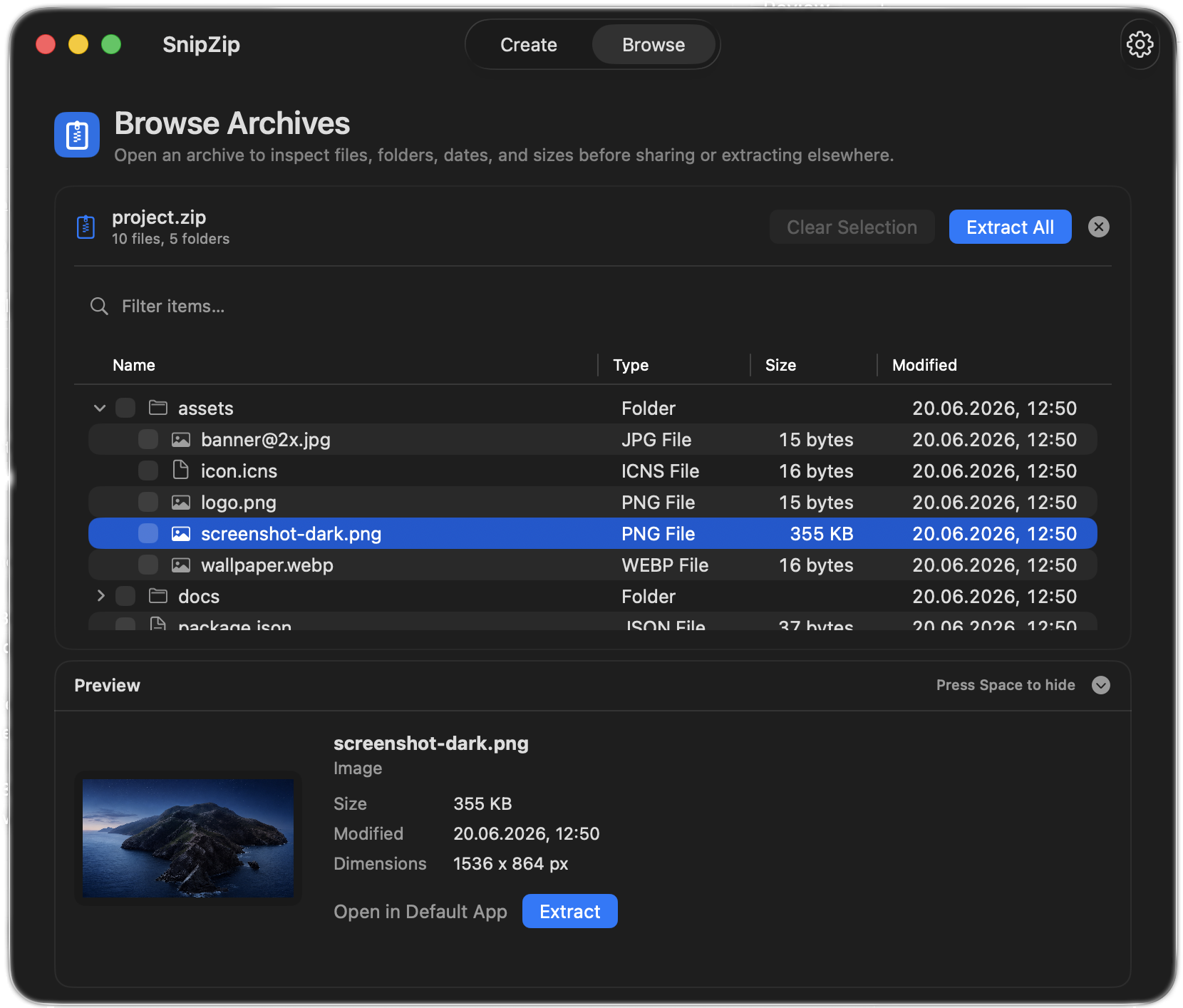Click the JPG File type cell
Image resolution: width=1183 pixels, height=1008 pixels.
click(x=656, y=440)
